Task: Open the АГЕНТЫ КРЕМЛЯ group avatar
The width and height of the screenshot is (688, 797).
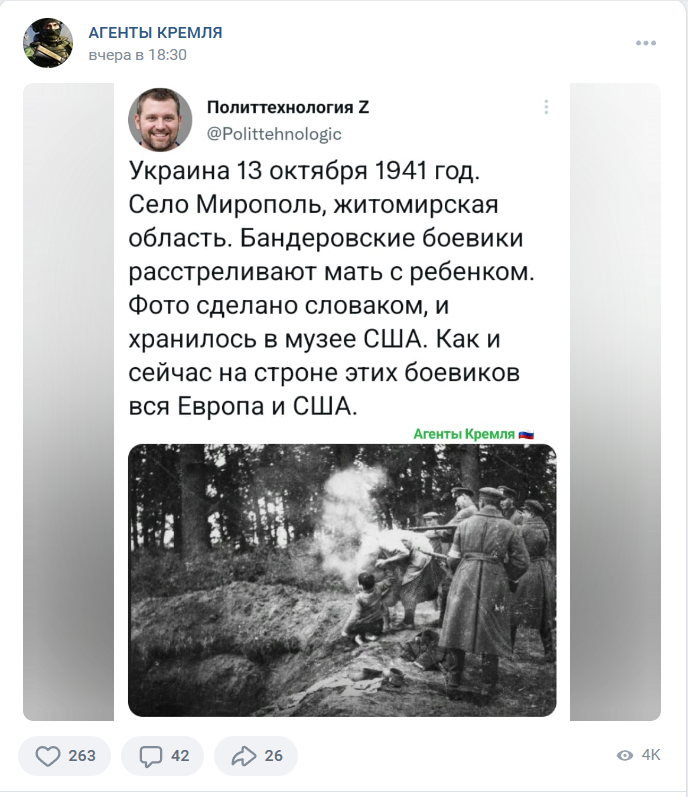Action: [48, 43]
